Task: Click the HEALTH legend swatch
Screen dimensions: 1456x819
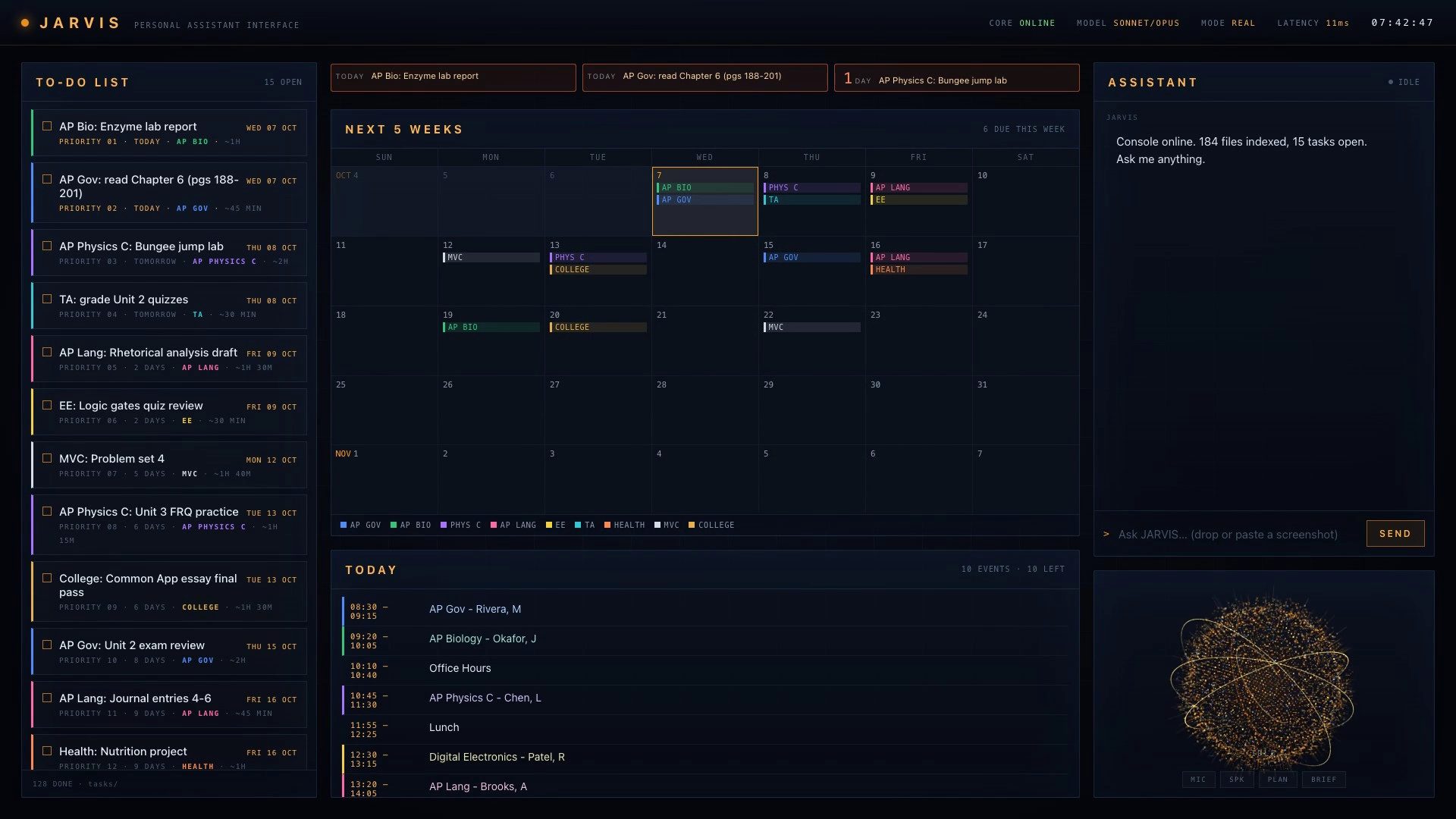Action: tap(607, 525)
